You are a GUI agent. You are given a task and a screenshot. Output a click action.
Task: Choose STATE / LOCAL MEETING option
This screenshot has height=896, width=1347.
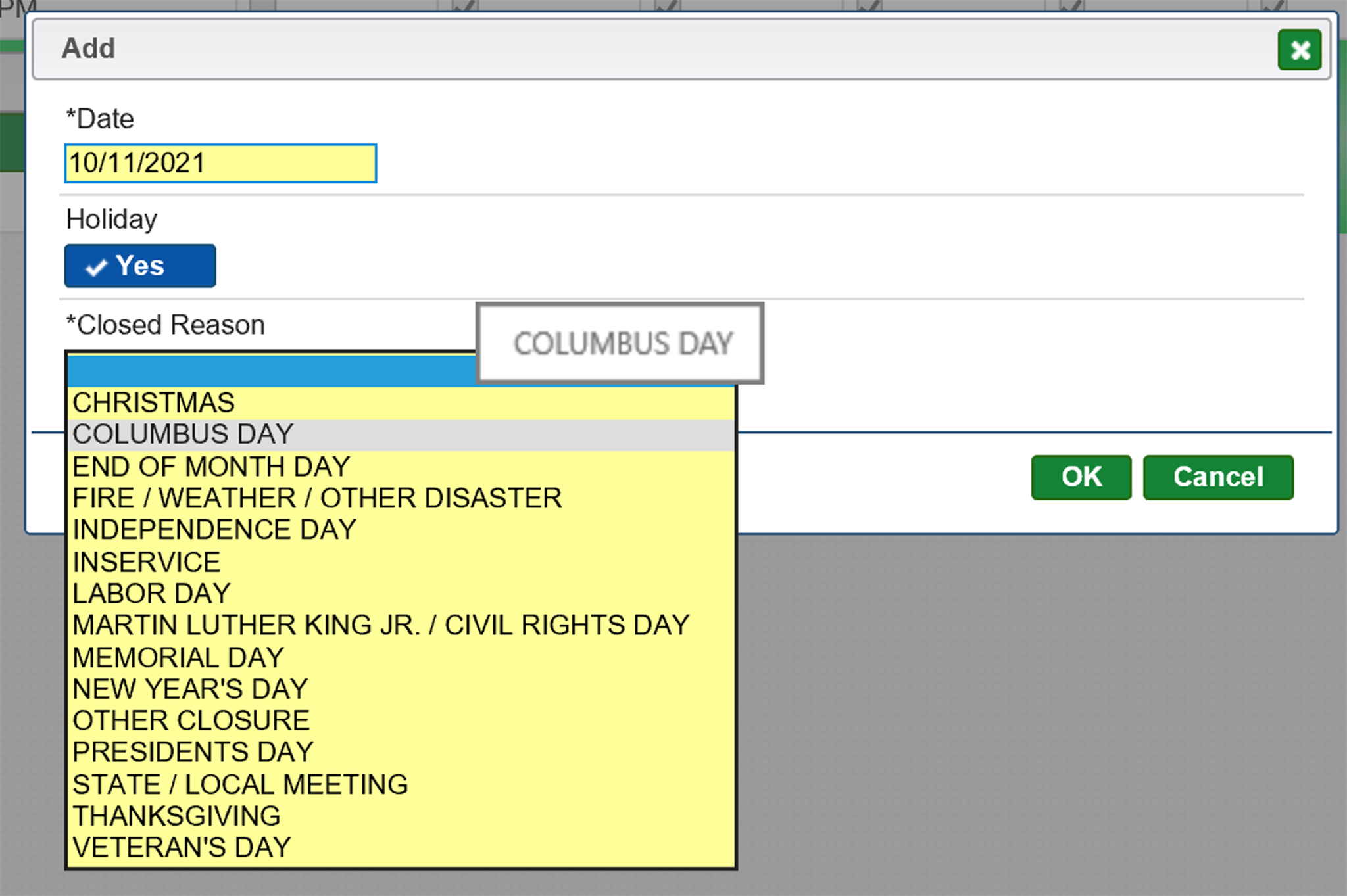[x=240, y=784]
